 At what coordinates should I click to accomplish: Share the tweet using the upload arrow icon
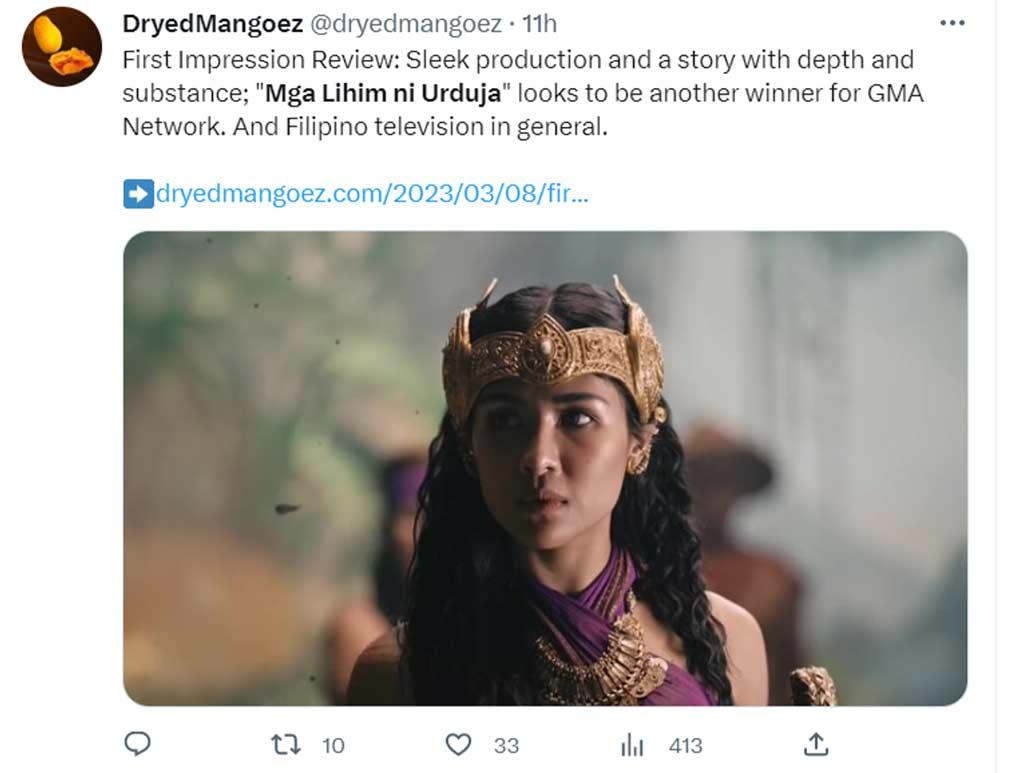(815, 744)
